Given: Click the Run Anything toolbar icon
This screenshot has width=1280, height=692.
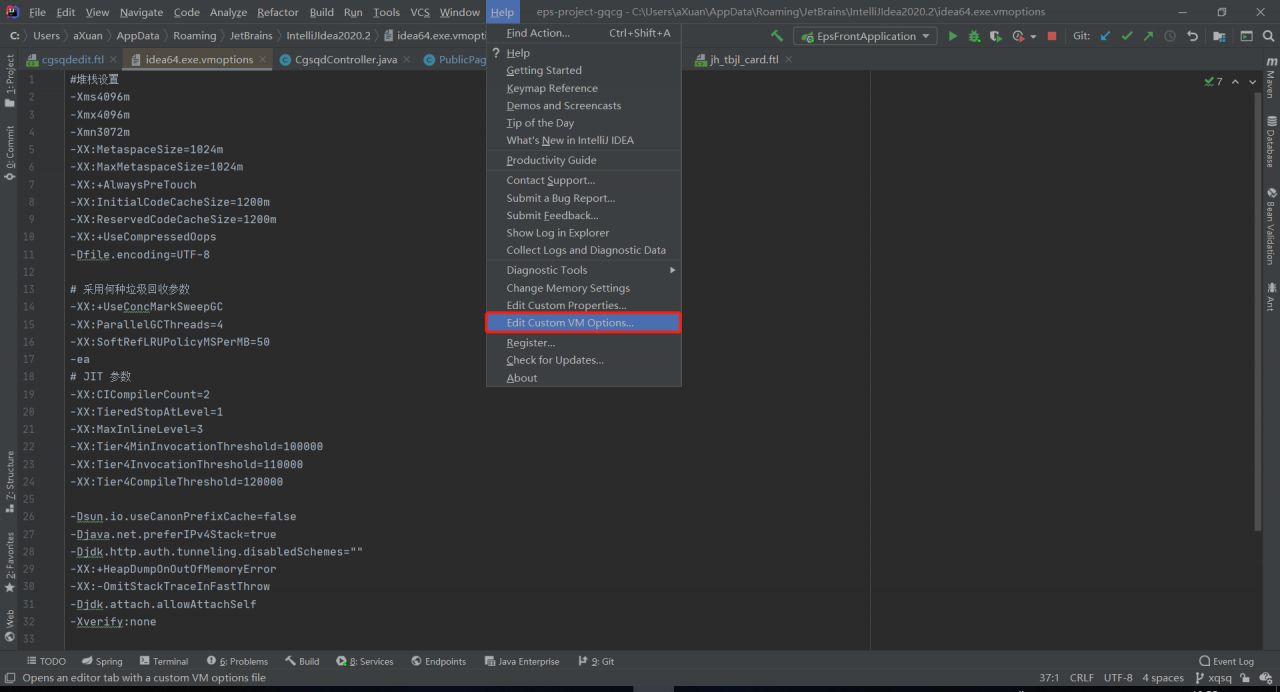Looking at the screenshot, I should 1246,36.
